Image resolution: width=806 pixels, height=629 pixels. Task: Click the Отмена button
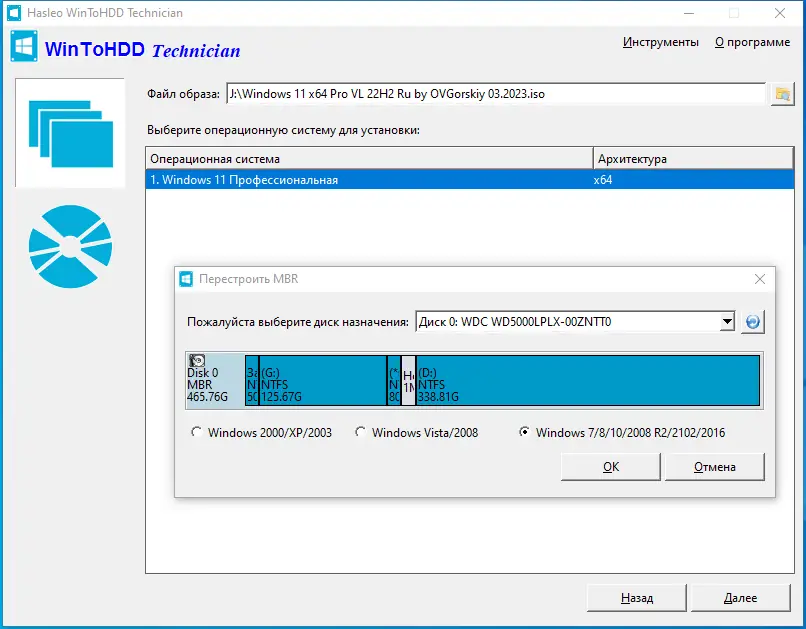[x=715, y=467]
